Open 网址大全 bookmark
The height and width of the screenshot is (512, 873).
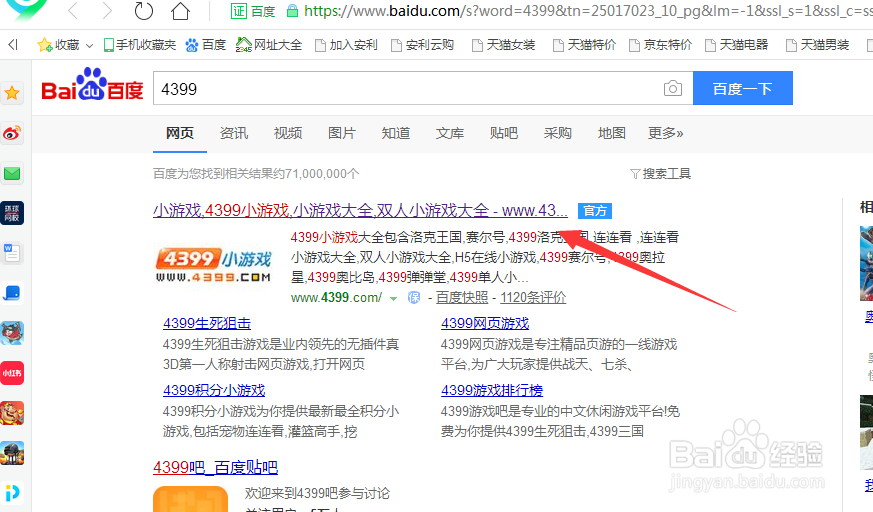coord(269,45)
